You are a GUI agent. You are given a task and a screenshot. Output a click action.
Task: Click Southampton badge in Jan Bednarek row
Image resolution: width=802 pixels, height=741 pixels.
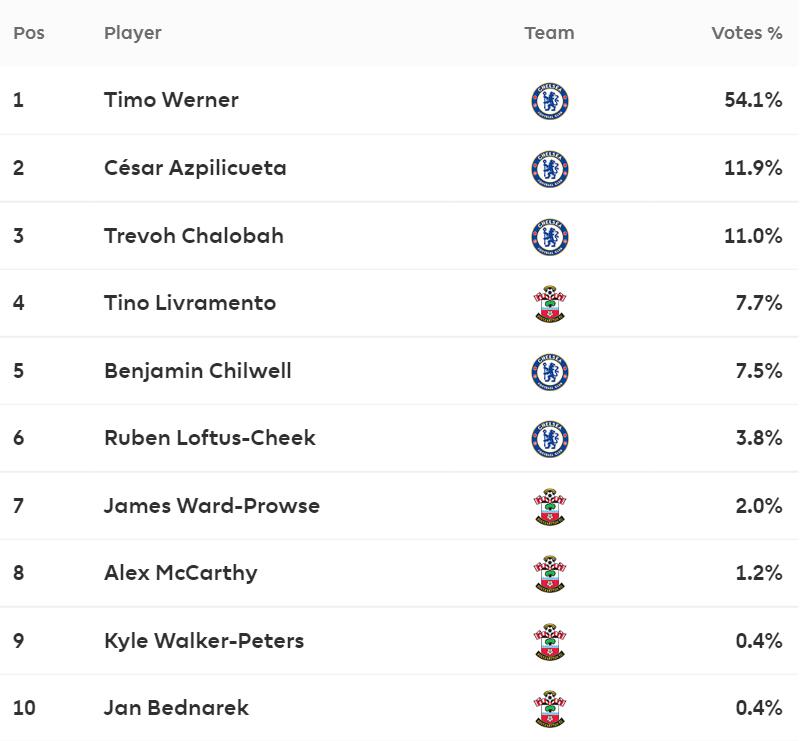pos(550,709)
